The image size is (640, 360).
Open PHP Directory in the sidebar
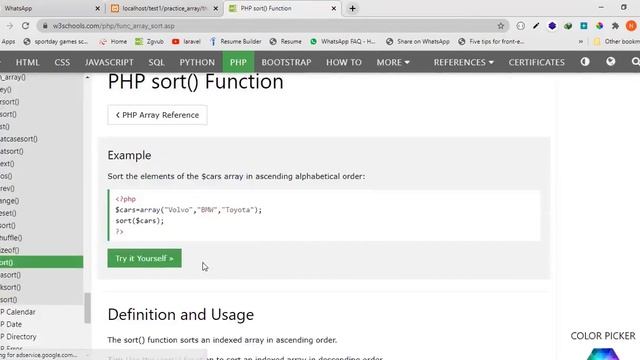click(x=41, y=336)
